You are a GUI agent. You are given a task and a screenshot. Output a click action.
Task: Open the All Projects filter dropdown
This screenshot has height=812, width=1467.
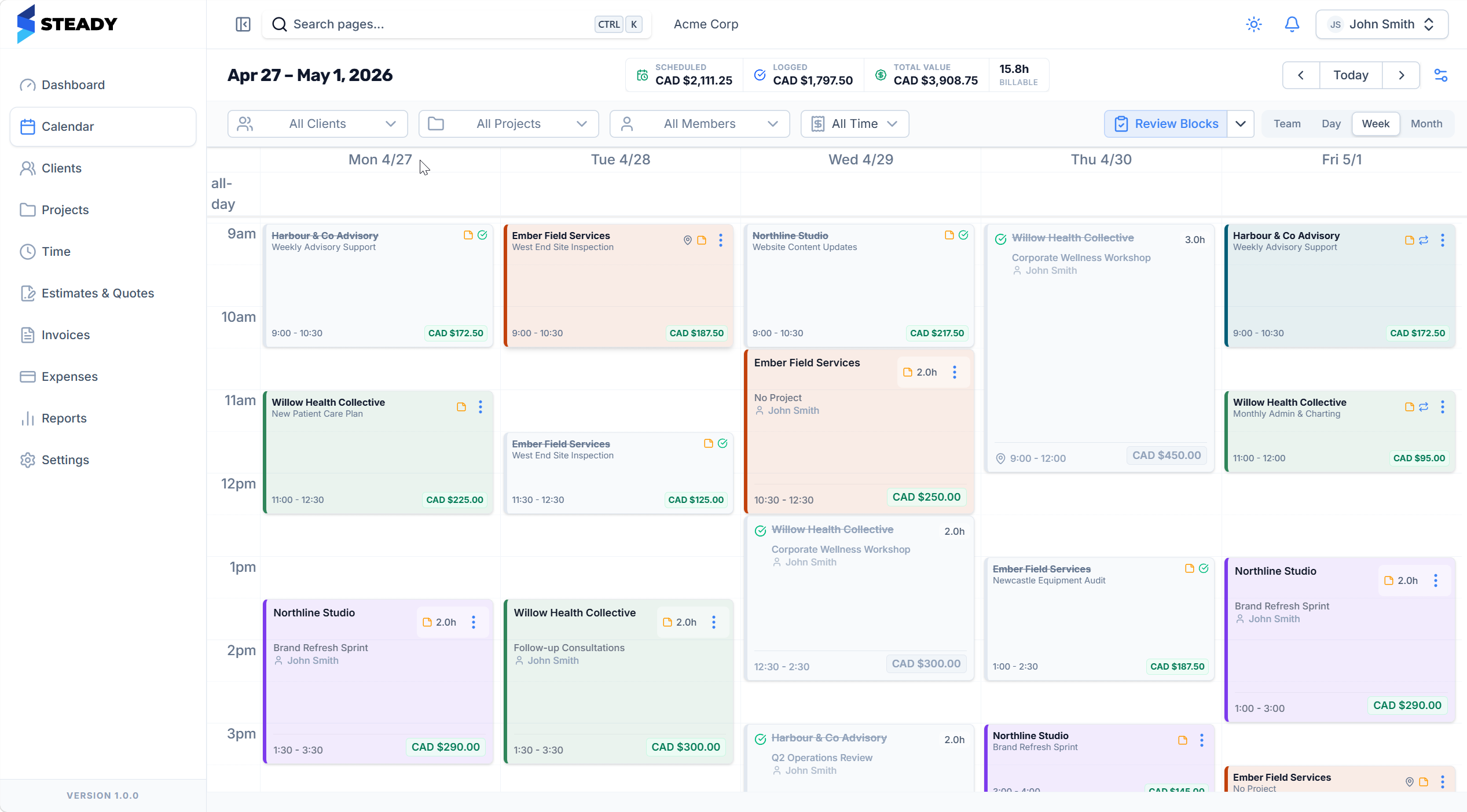(x=509, y=124)
